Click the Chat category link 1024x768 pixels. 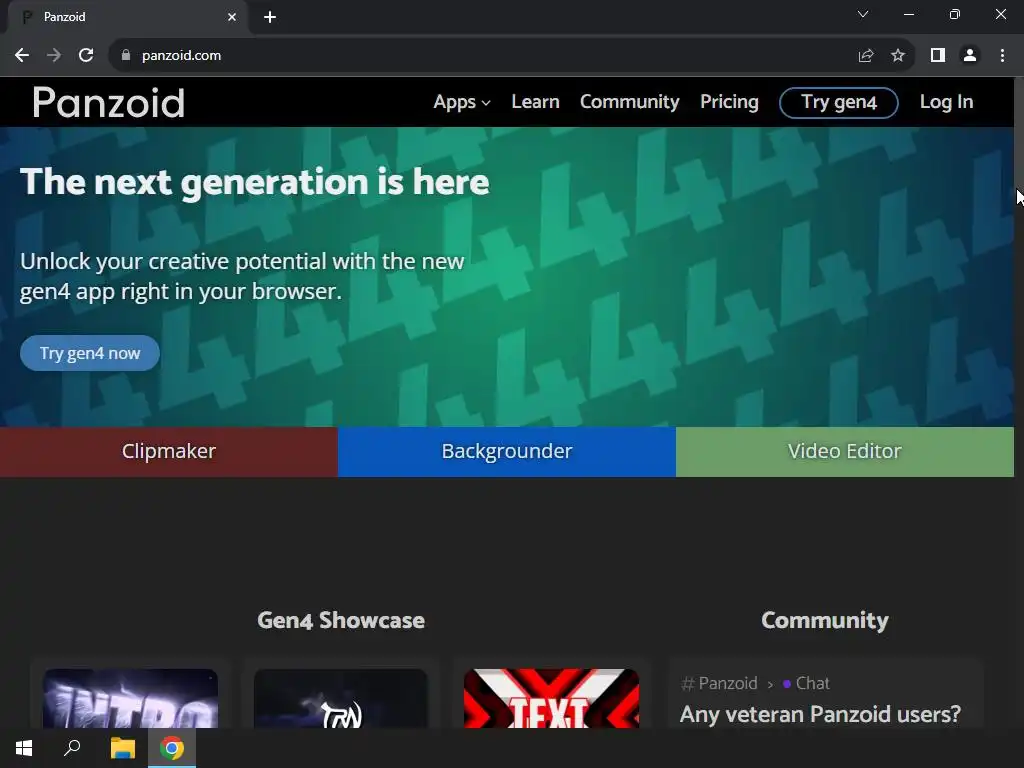(806, 684)
